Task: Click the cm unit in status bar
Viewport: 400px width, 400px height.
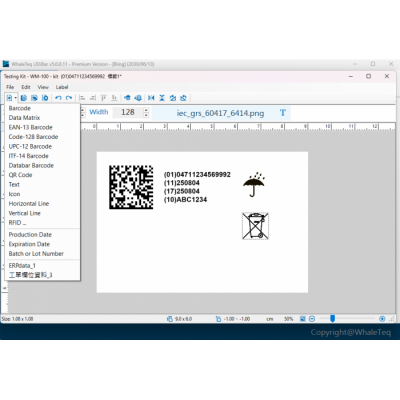Action: pos(270,319)
